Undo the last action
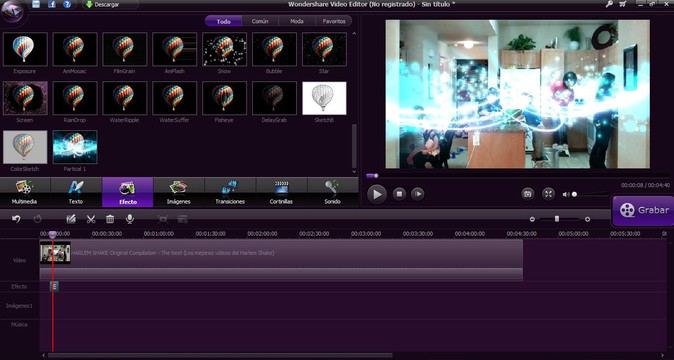Image resolution: width=674 pixels, height=360 pixels. click(16, 219)
